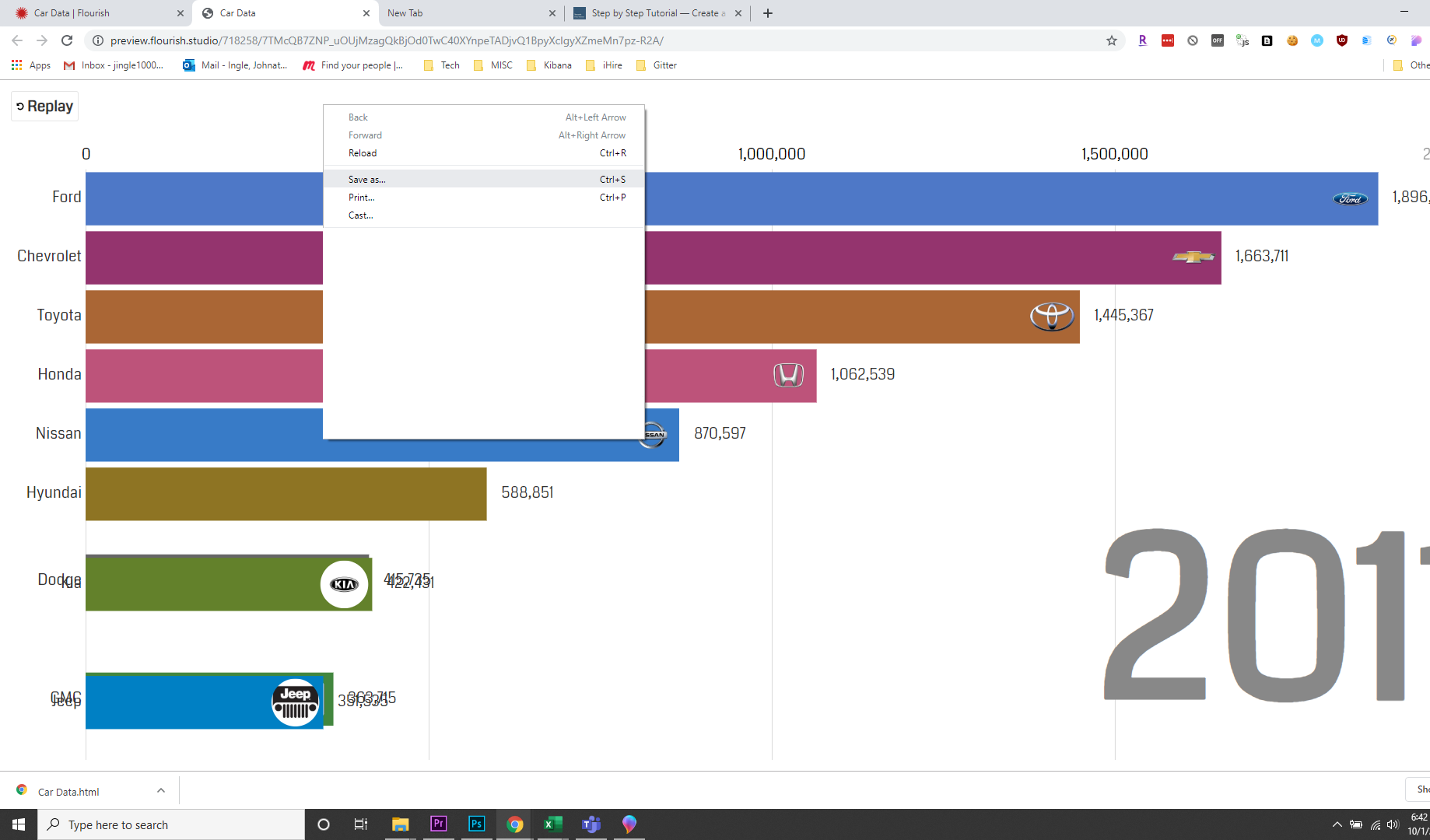Choose Save as from the context menu
Image resolution: width=1430 pixels, height=840 pixels.
pyautogui.click(x=366, y=179)
